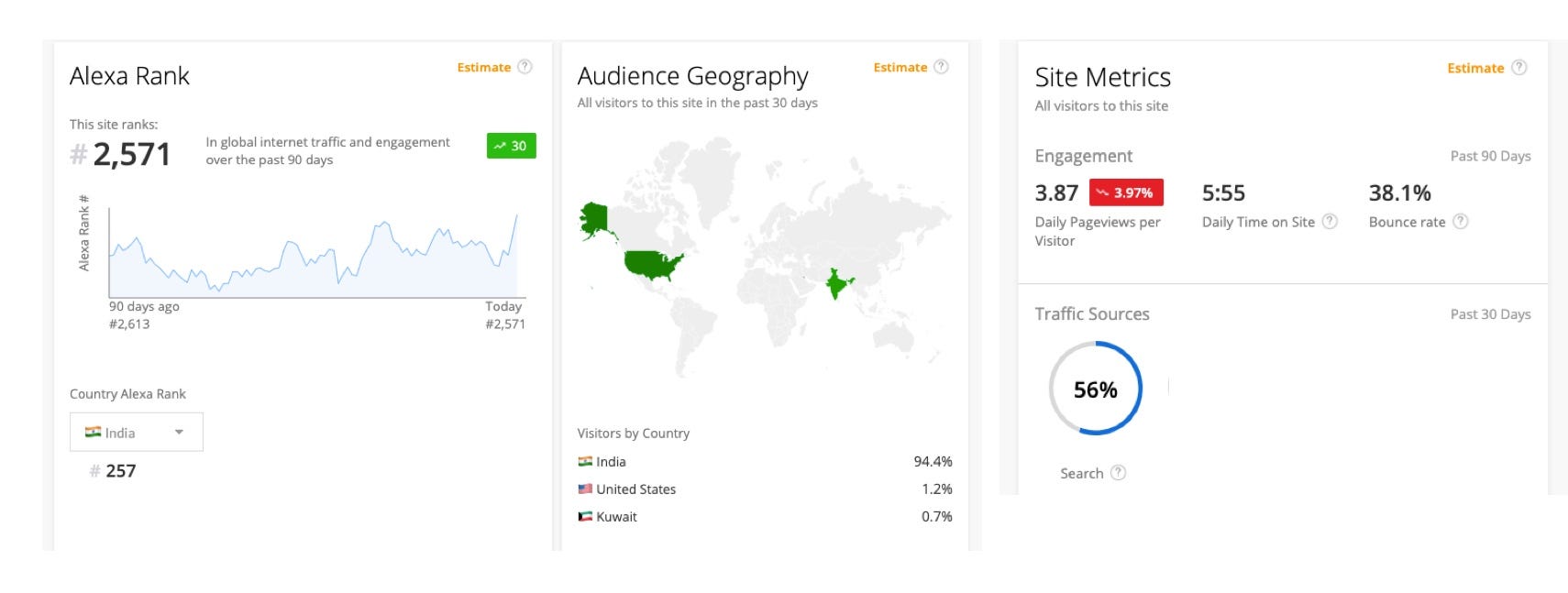The image size is (1568, 593).
Task: Click the 'Engagement' heading
Action: [x=1084, y=156]
